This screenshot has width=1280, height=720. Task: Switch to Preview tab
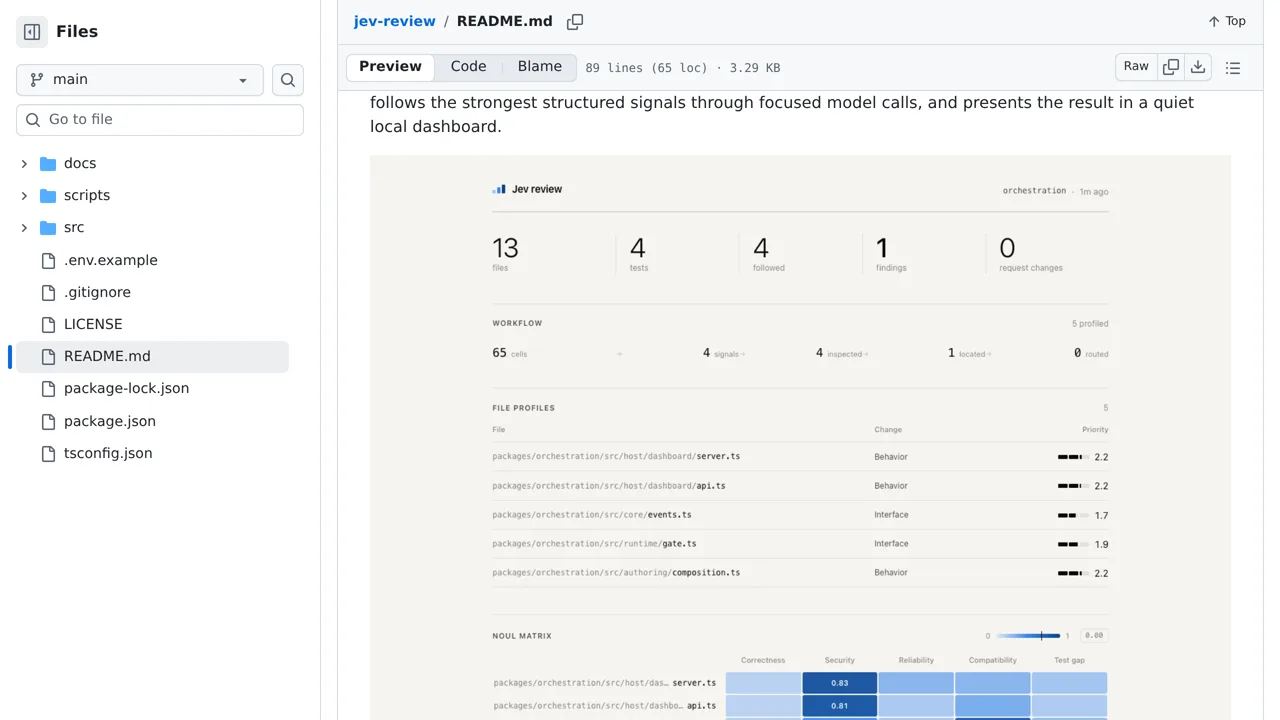click(x=390, y=67)
